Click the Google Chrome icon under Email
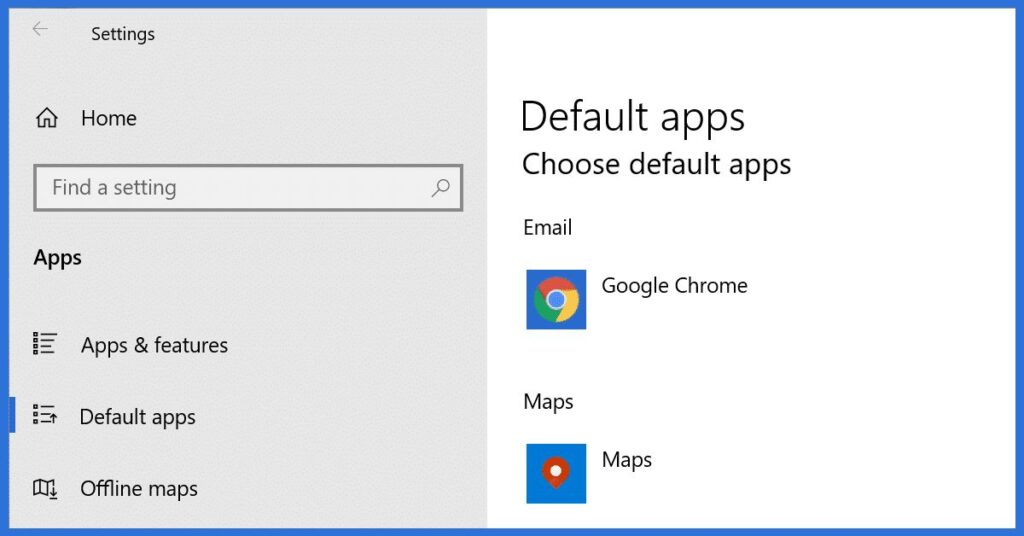This screenshot has height=536, width=1024. pyautogui.click(x=556, y=299)
